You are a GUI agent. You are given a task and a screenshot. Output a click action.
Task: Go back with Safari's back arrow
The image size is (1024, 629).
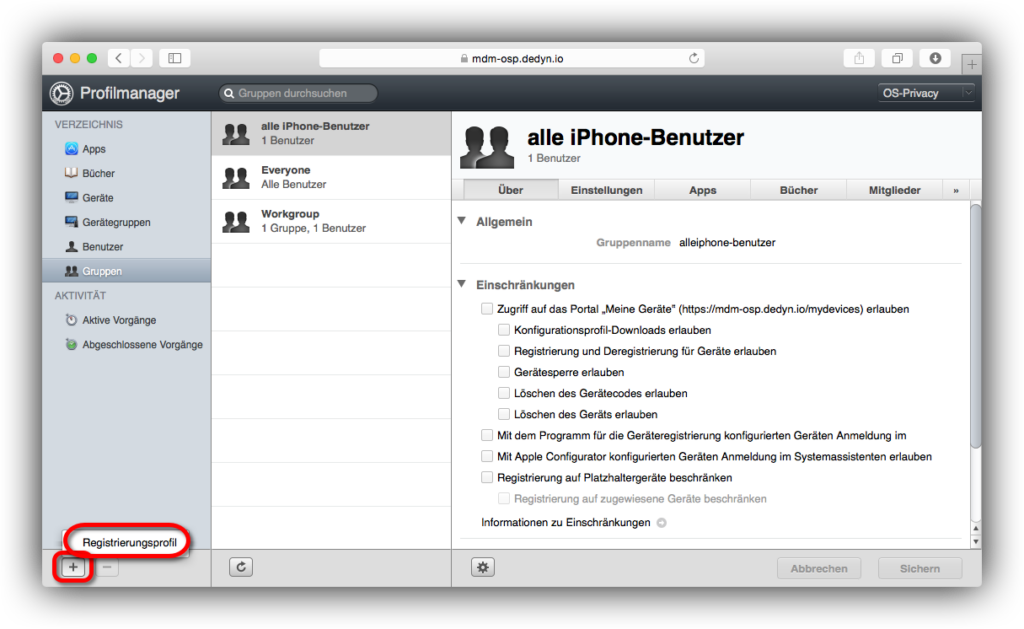tap(119, 58)
